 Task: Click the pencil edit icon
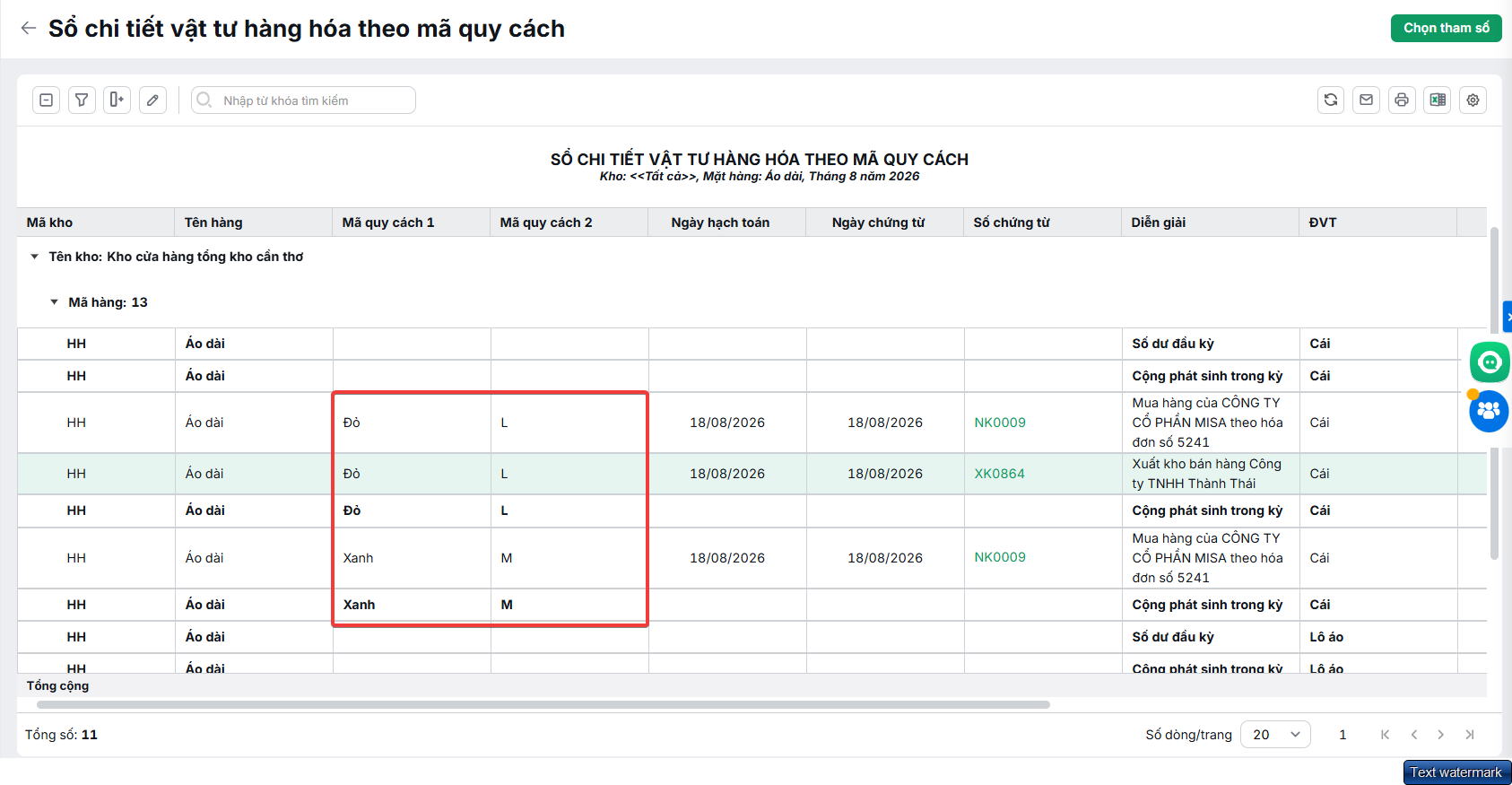(x=152, y=100)
